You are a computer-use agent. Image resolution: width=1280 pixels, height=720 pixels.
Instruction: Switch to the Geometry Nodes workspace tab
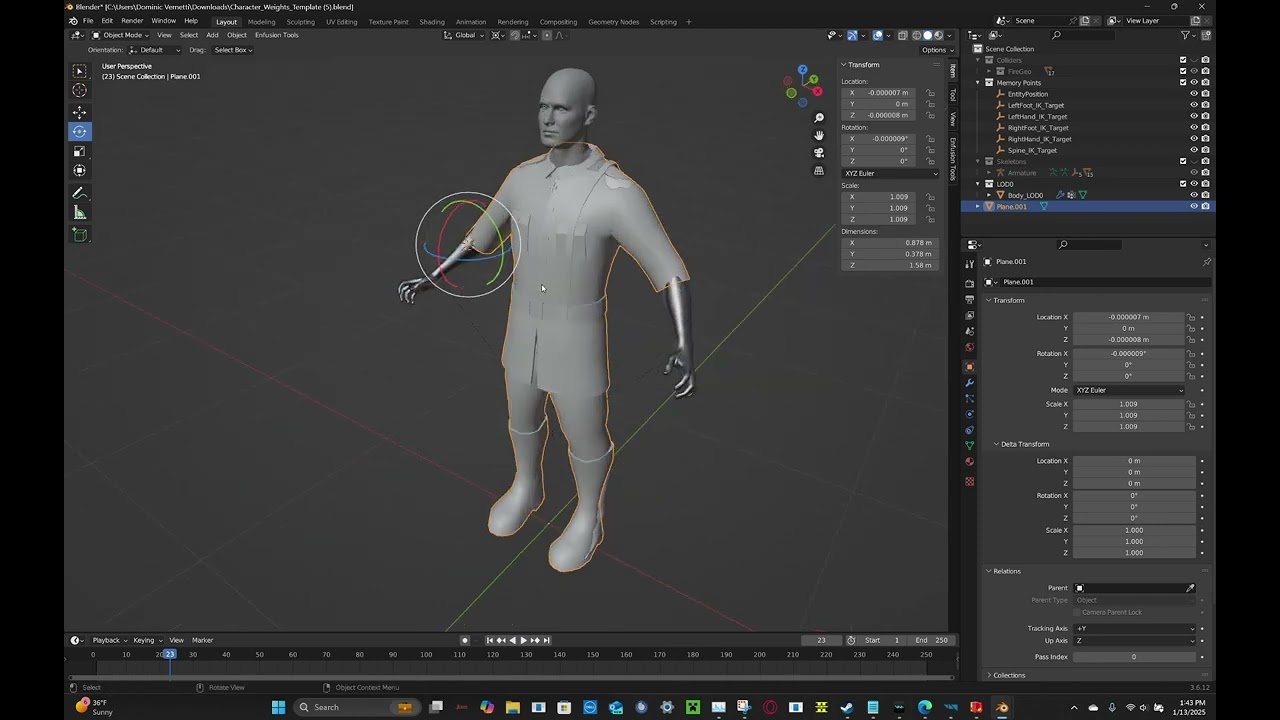point(613,21)
